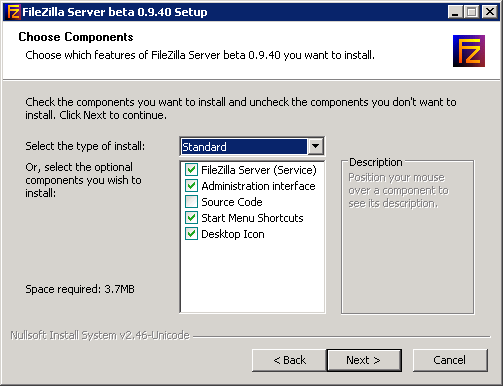Click the Desktop Icon component label
The width and height of the screenshot is (503, 386).
(x=233, y=234)
